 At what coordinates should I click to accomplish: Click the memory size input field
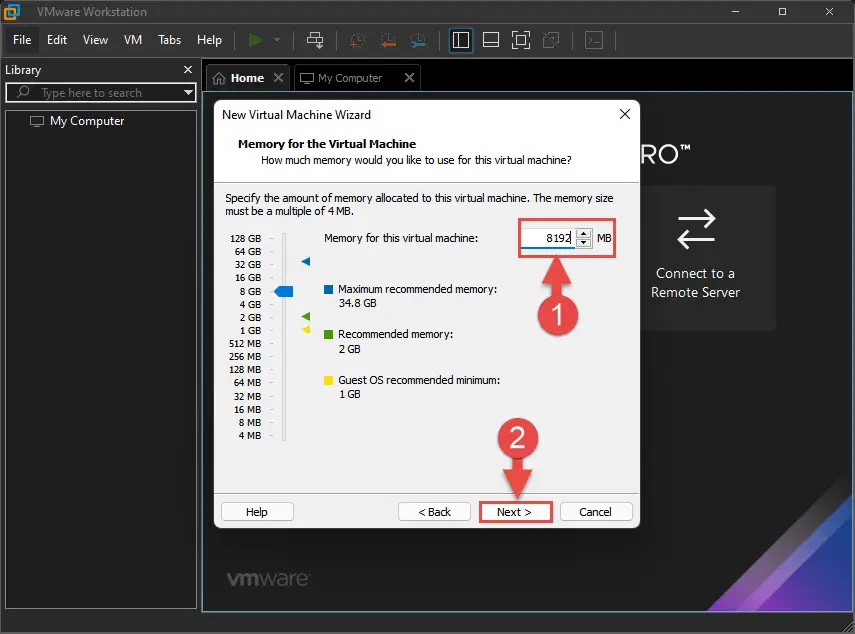click(548, 238)
